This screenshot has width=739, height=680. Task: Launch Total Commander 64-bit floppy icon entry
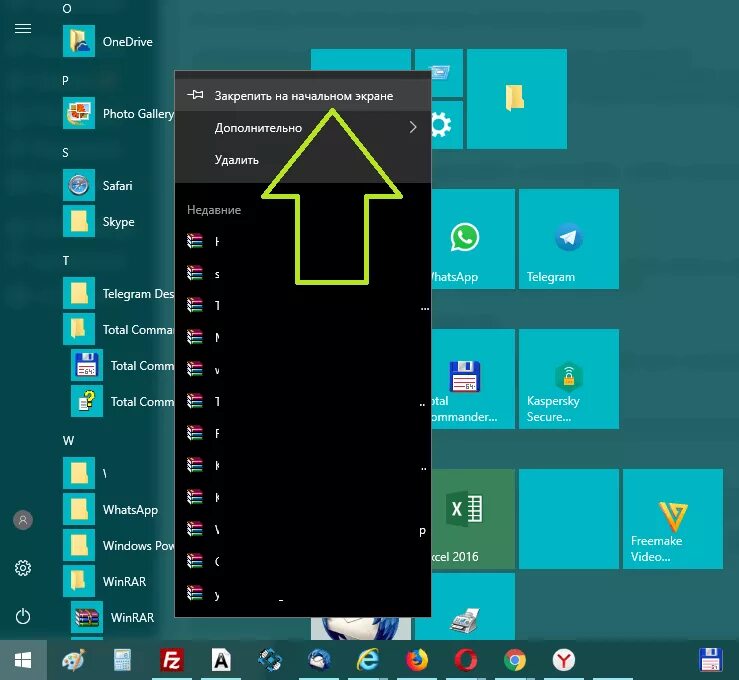click(x=123, y=366)
